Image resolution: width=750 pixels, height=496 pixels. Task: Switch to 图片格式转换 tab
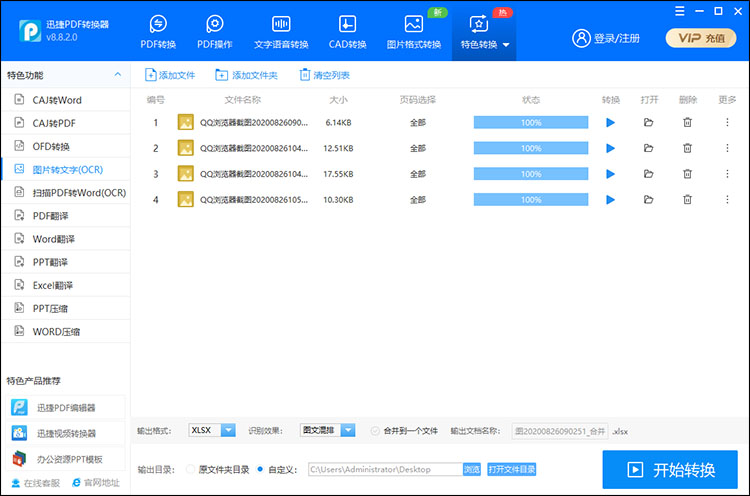[x=414, y=32]
